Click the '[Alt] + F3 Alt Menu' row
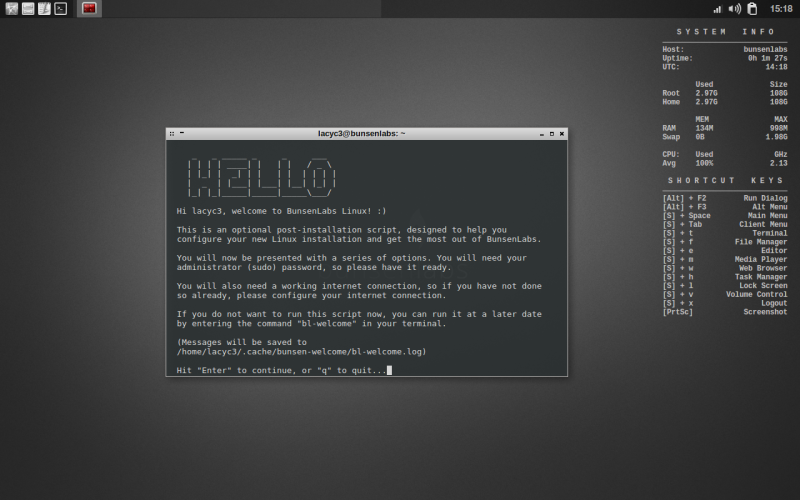800x500 pixels. click(724, 207)
